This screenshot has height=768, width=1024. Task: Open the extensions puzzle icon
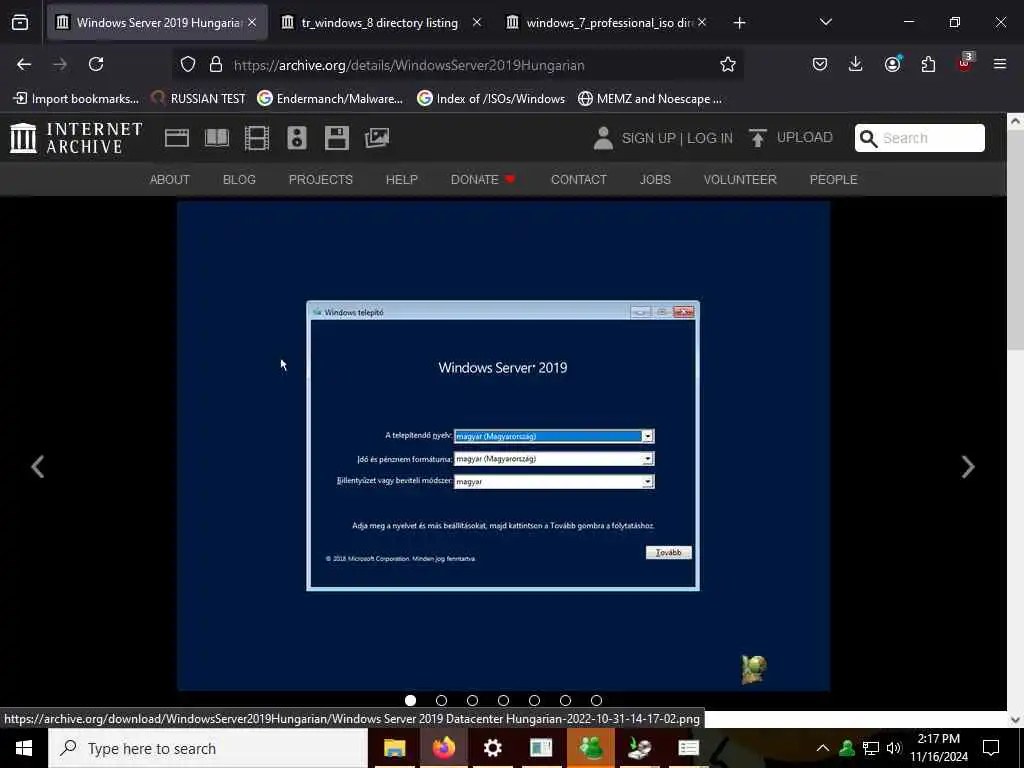point(928,64)
